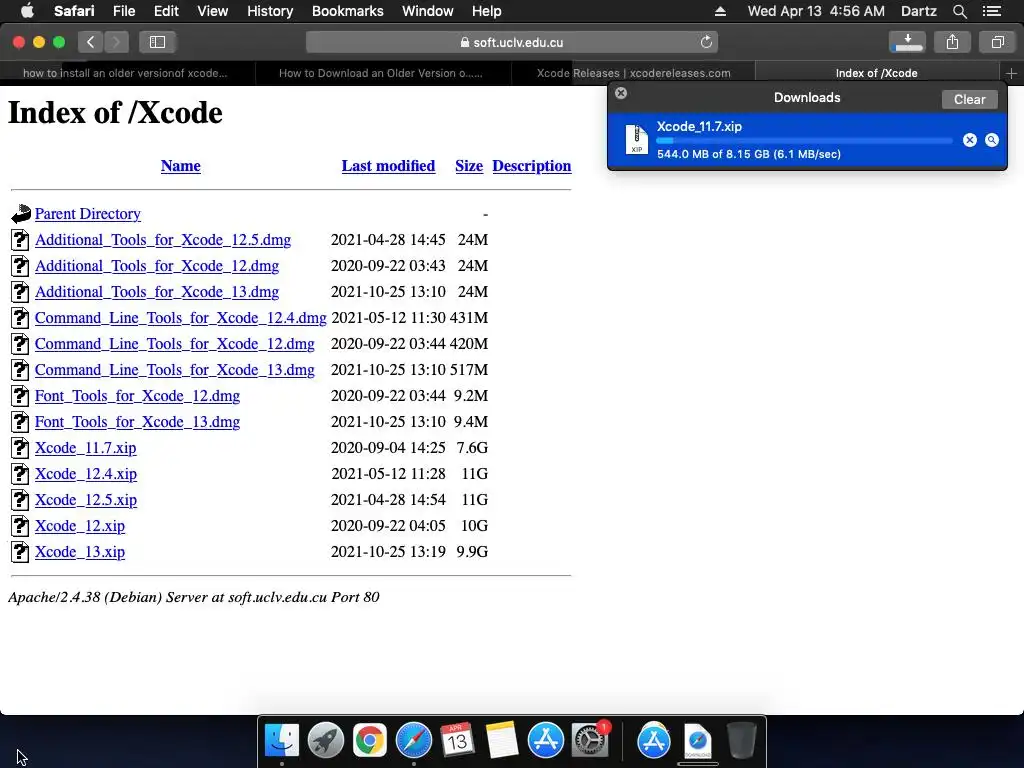Show the Safari sidebar

[157, 42]
